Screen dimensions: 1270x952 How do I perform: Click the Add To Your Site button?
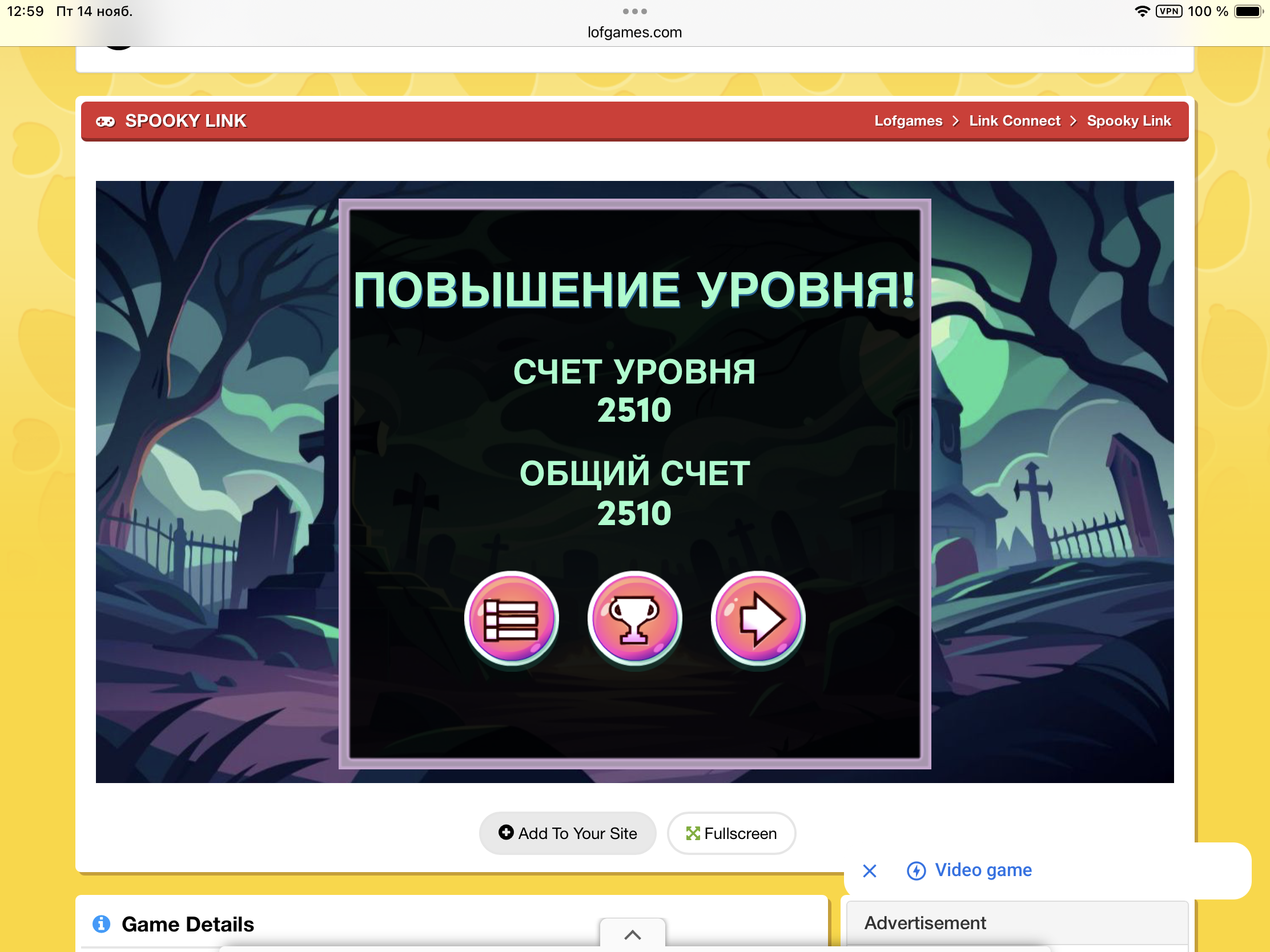pos(567,833)
